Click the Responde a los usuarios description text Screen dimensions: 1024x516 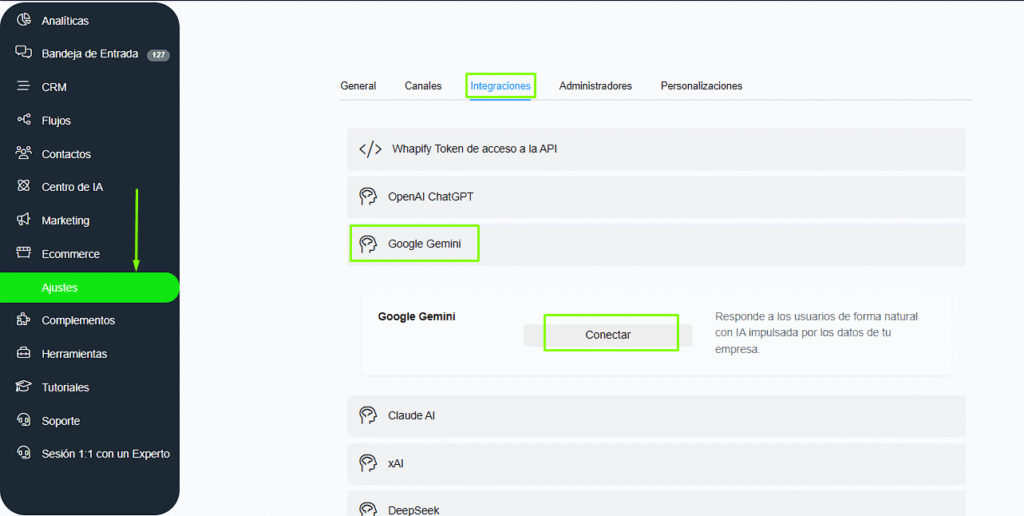pos(816,333)
